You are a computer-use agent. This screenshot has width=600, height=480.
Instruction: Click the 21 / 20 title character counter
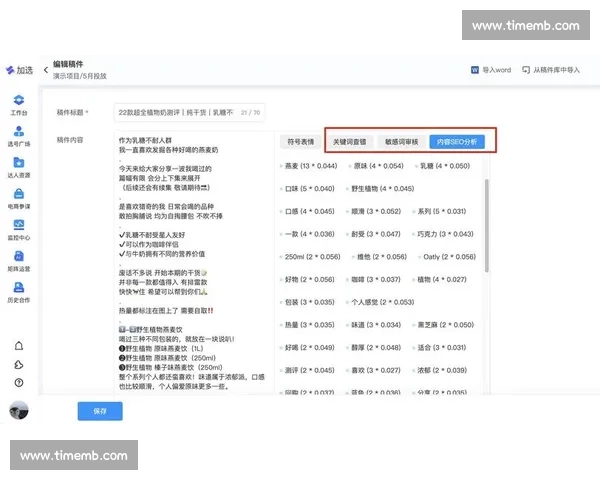coord(250,113)
